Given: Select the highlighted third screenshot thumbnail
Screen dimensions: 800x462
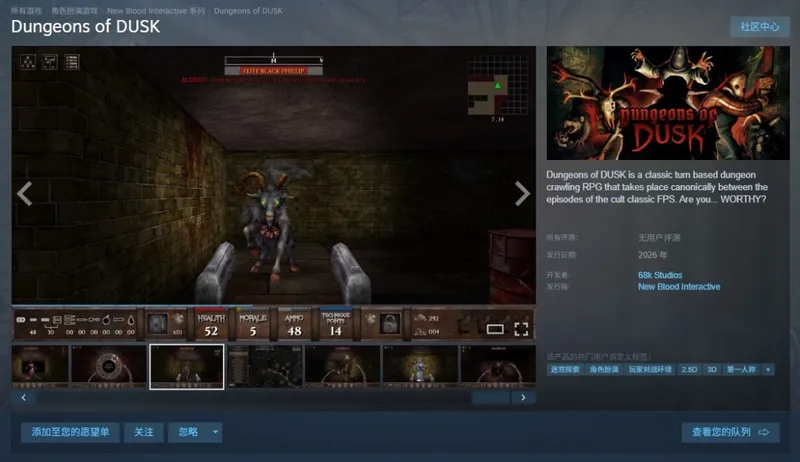Looking at the screenshot, I should 187,366.
